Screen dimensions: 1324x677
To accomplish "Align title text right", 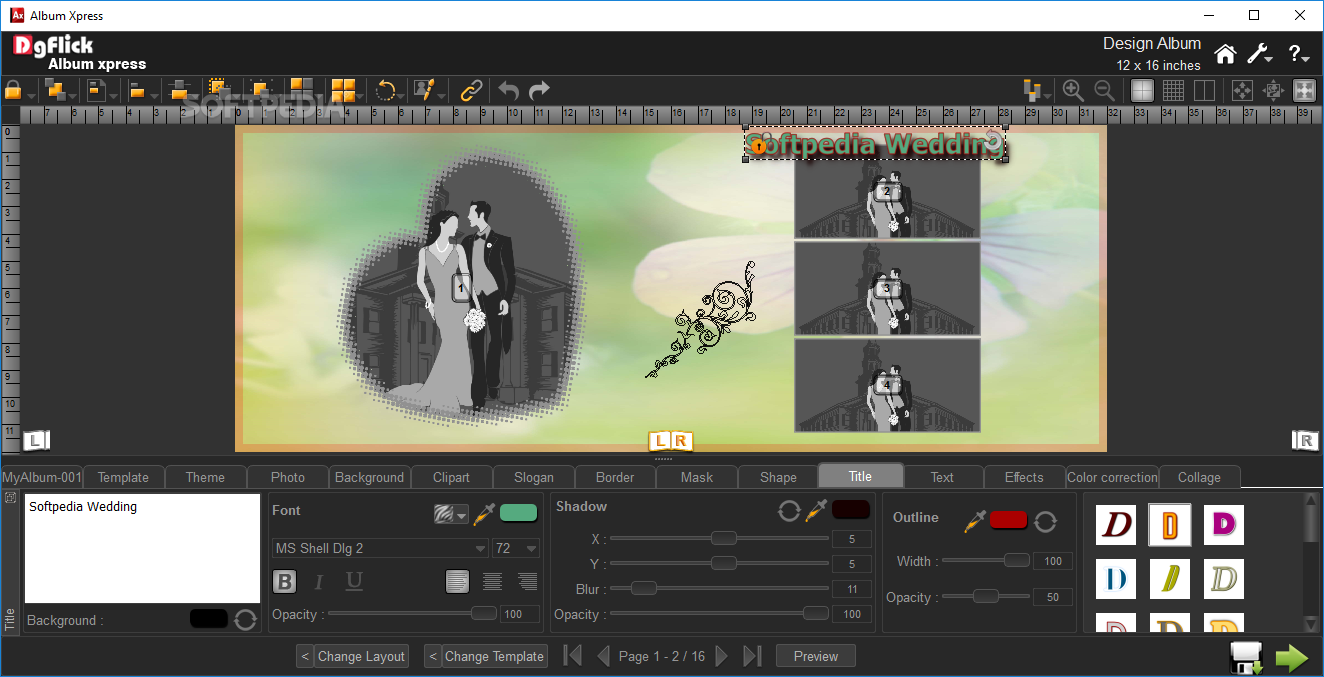I will tap(527, 581).
